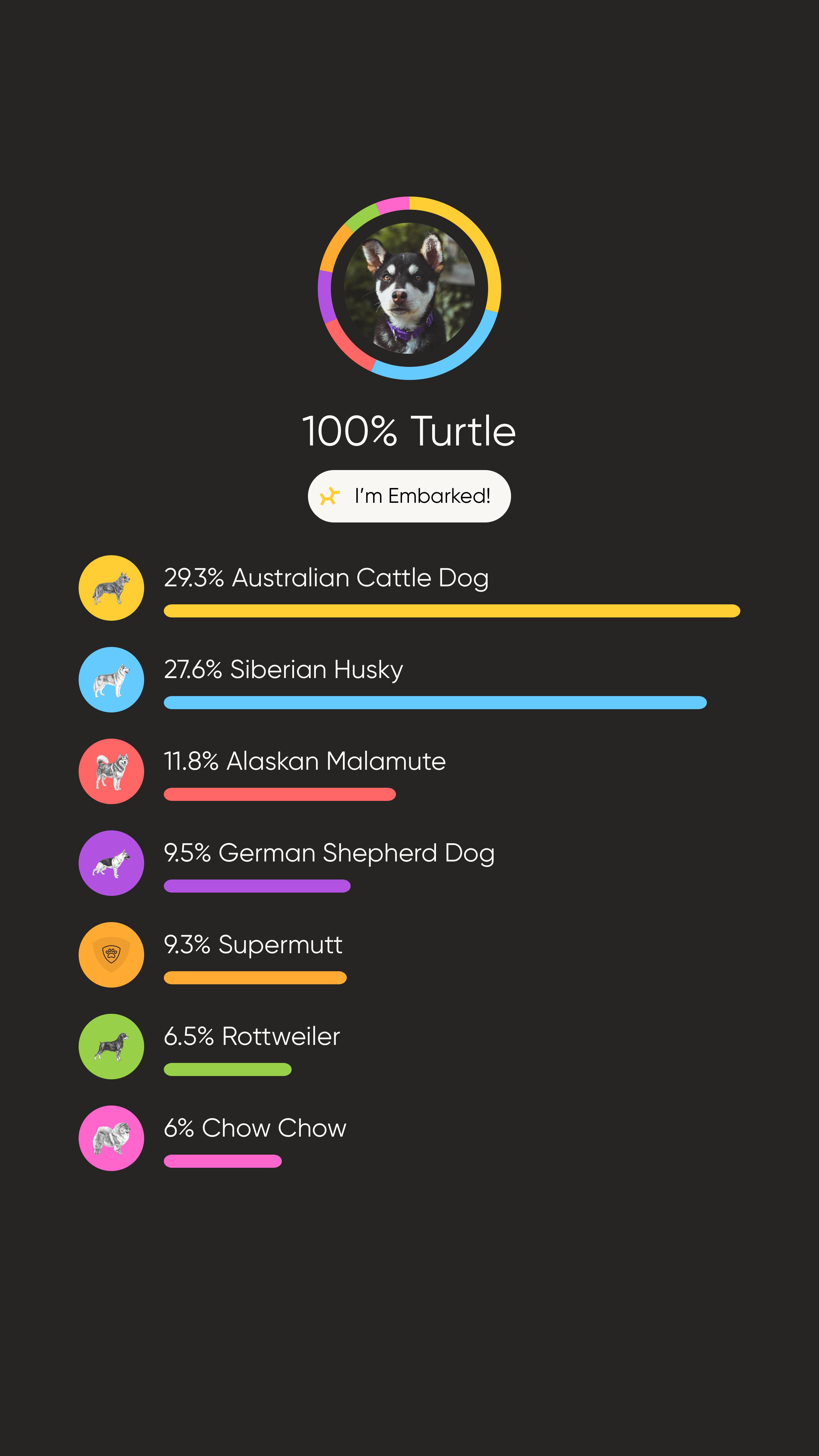Click the green Rottweiler breed icon
This screenshot has height=1456, width=819.
[x=111, y=1046]
